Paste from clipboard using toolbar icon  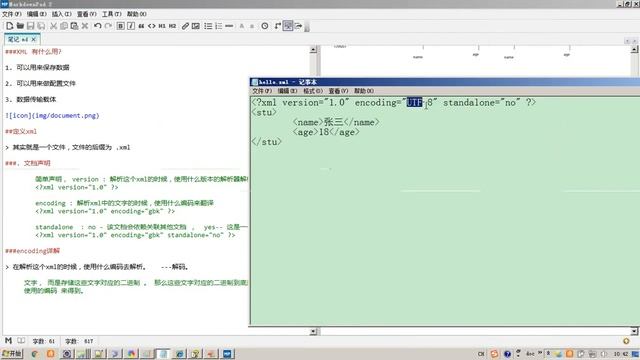(x=74, y=26)
